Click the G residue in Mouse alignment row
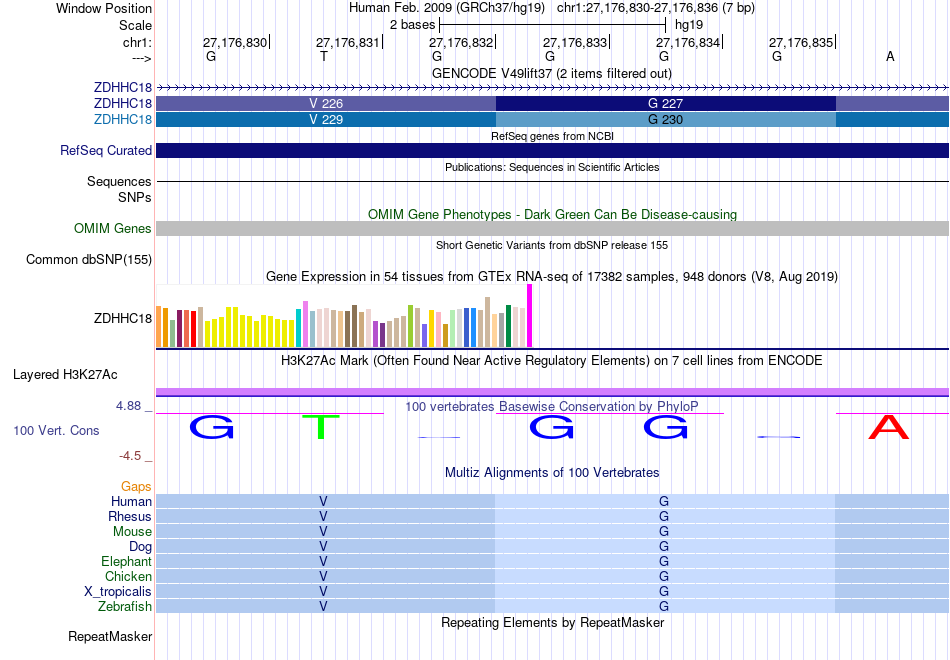The image size is (950, 660). (x=664, y=532)
